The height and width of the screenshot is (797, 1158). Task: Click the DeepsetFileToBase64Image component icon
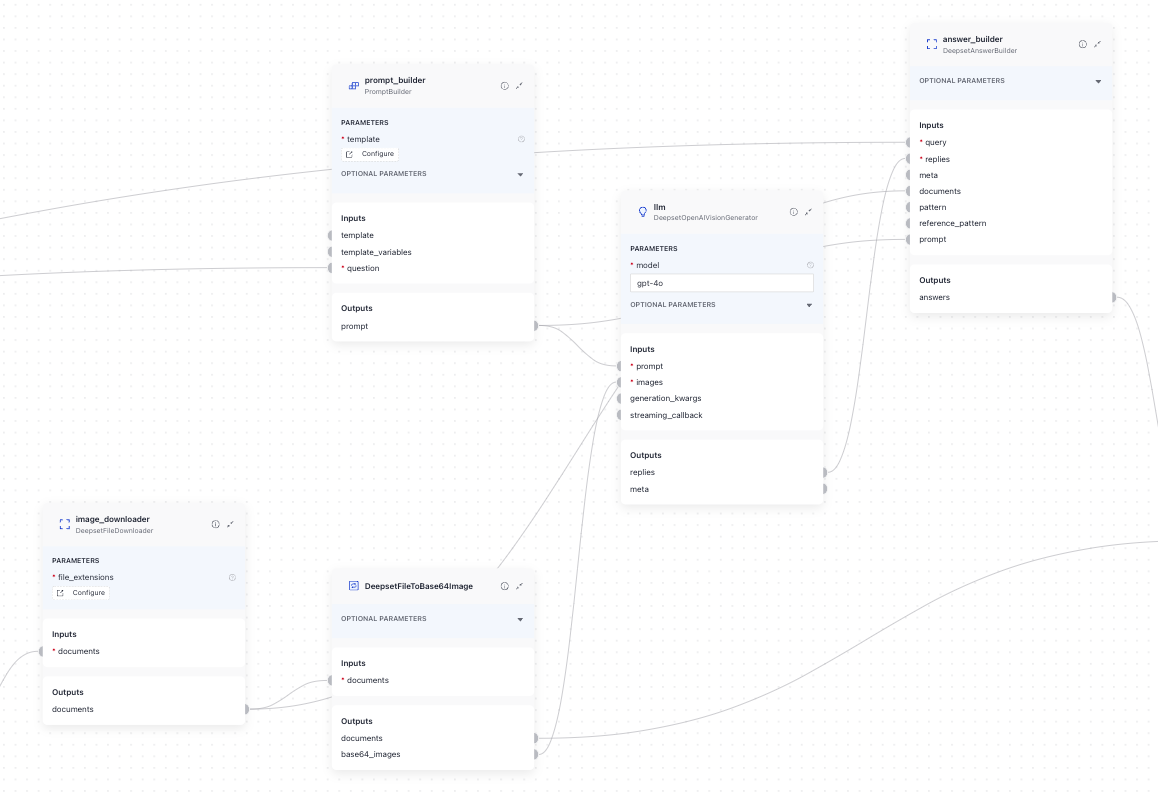[x=354, y=586]
